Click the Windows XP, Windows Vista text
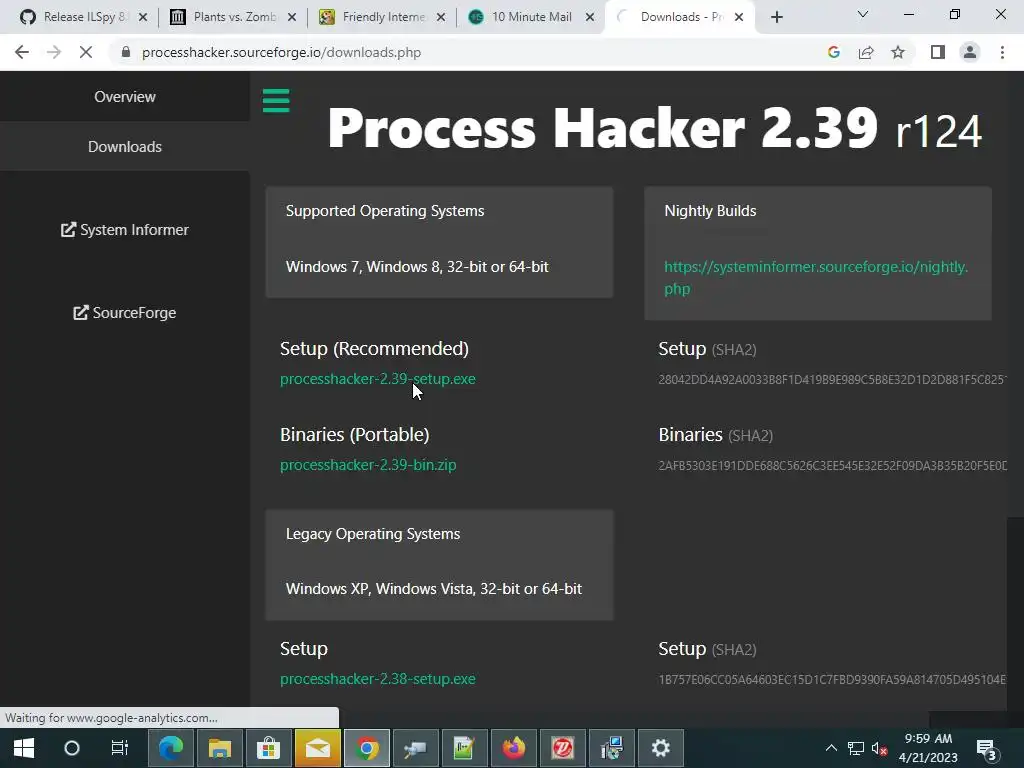 click(434, 589)
